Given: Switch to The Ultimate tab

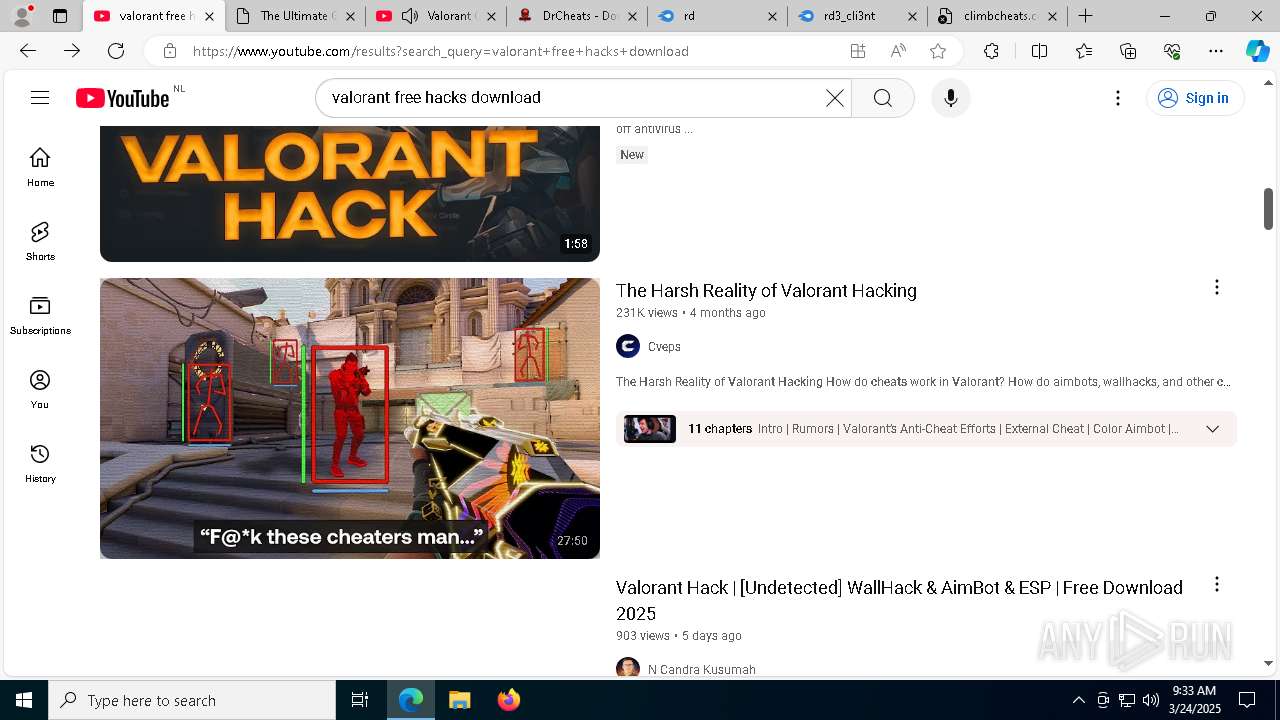Looking at the screenshot, I should (294, 16).
